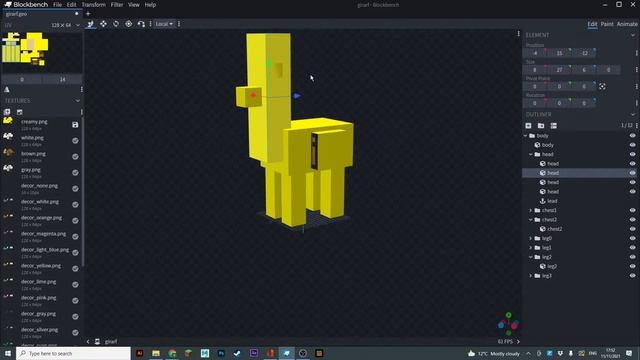
Task: Expand the leg1 group
Action: (531, 248)
